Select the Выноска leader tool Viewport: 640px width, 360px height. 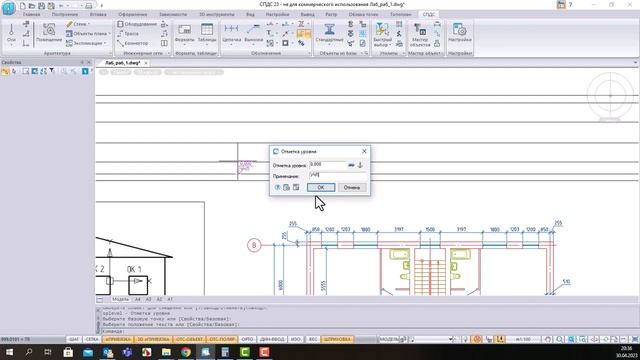tap(253, 33)
